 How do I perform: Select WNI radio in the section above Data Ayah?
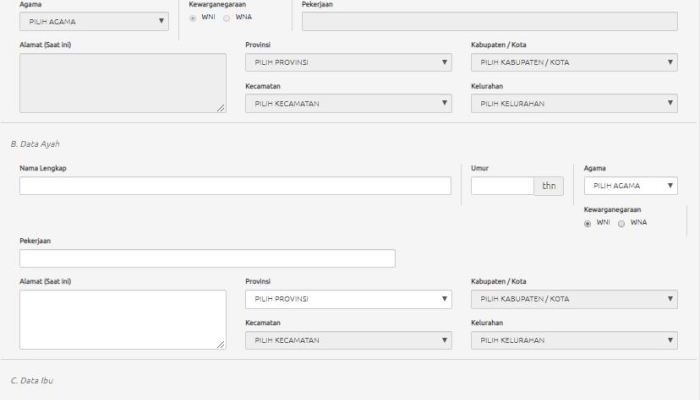193,18
